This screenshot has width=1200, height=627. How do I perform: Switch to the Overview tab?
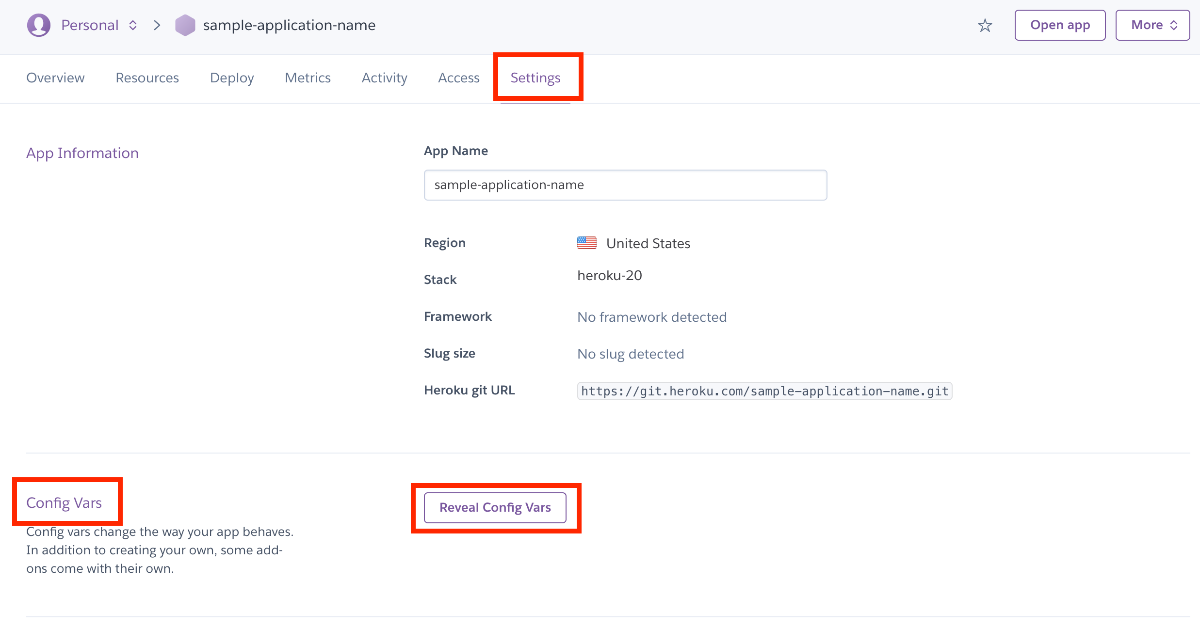pos(55,78)
